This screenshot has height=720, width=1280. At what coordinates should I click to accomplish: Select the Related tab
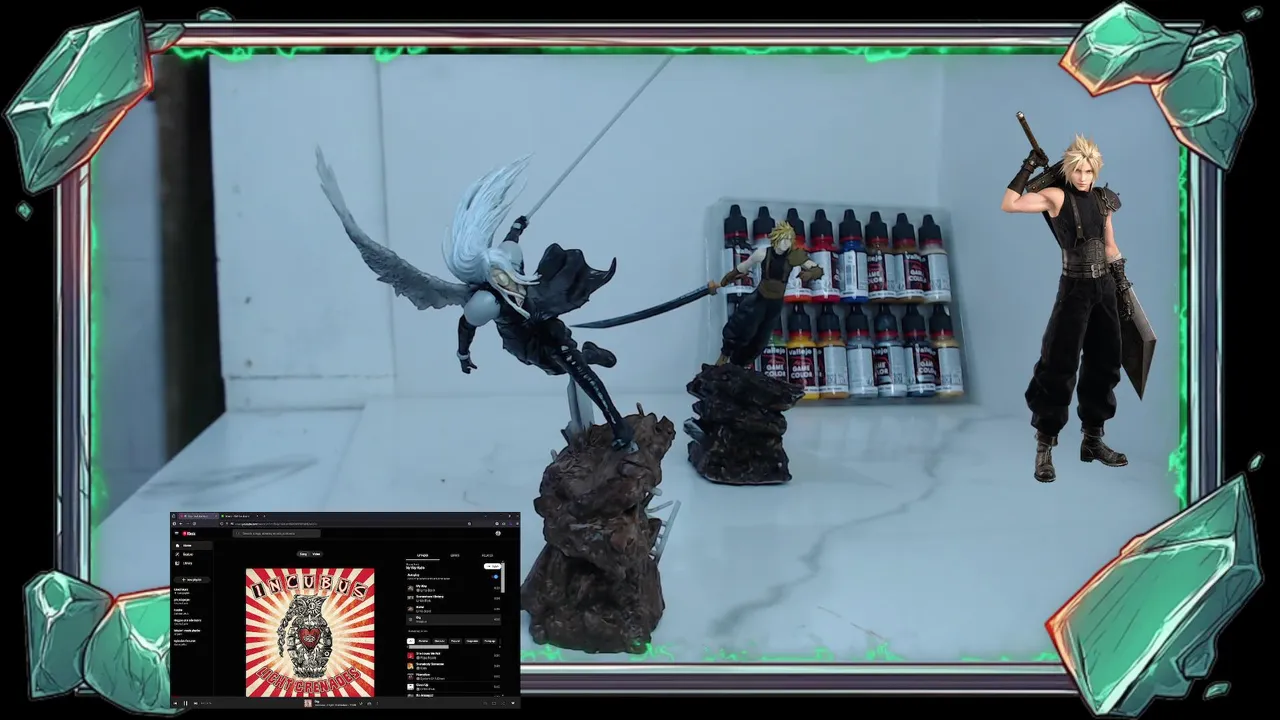click(487, 555)
